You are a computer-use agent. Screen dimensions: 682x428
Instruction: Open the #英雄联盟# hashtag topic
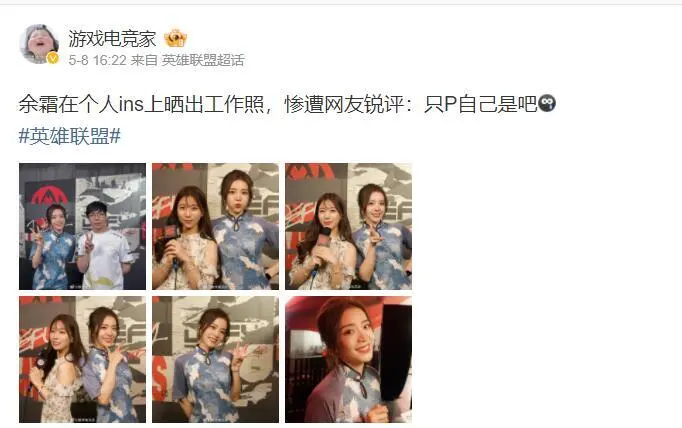pos(70,137)
